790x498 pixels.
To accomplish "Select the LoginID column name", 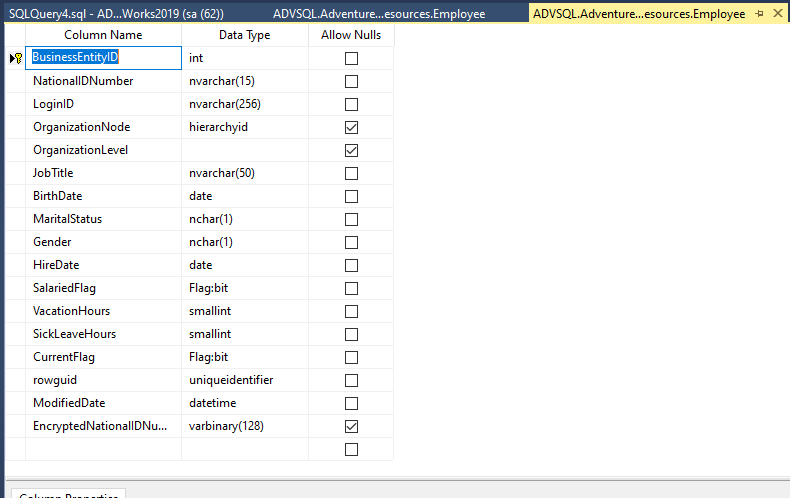I will pos(103,104).
